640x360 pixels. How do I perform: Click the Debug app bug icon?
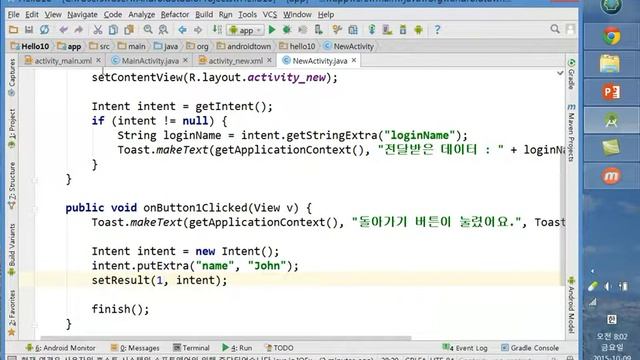(x=287, y=30)
